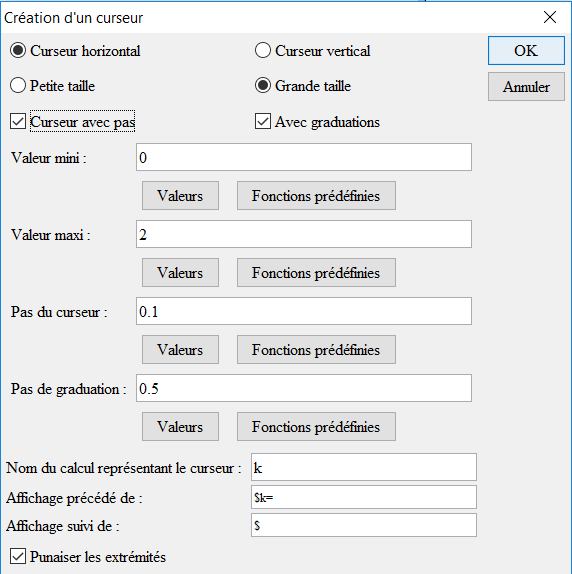Click the OK button
Viewport: 572px width, 574px height.
pyautogui.click(x=526, y=51)
